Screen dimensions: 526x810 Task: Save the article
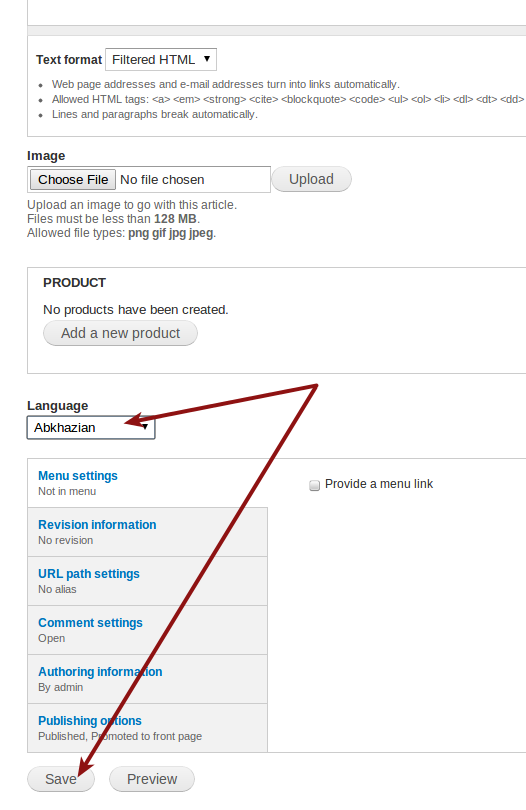61,779
